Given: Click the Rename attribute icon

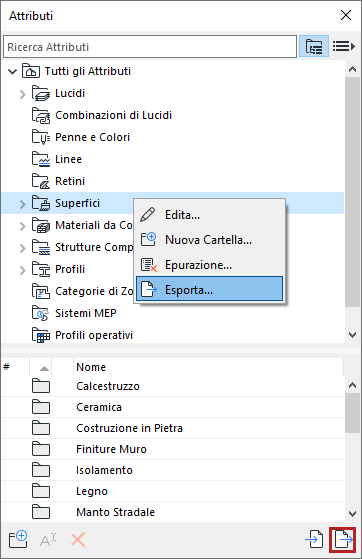Looking at the screenshot, I should pos(48,540).
